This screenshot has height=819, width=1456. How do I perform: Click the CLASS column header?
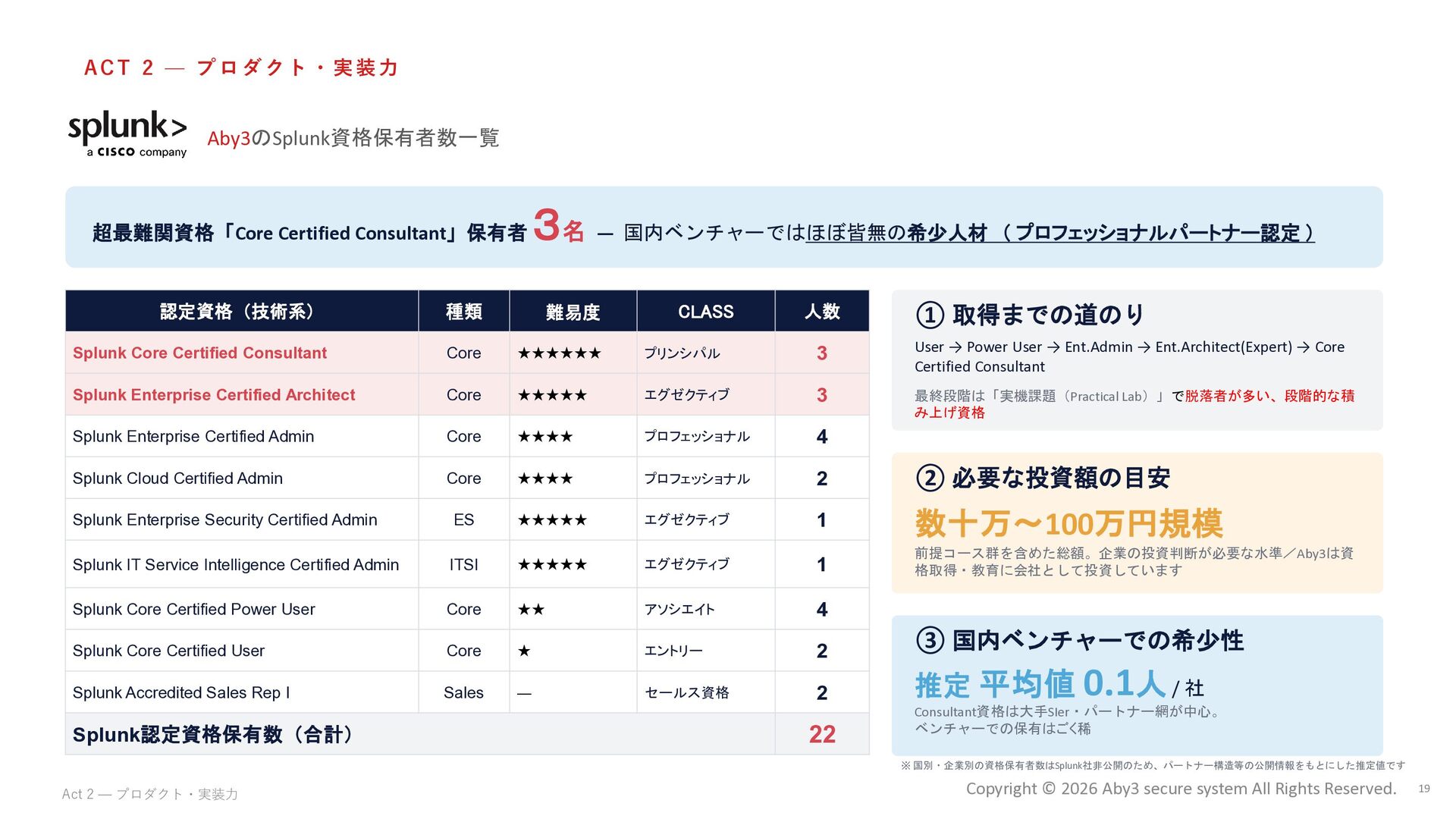coord(706,311)
